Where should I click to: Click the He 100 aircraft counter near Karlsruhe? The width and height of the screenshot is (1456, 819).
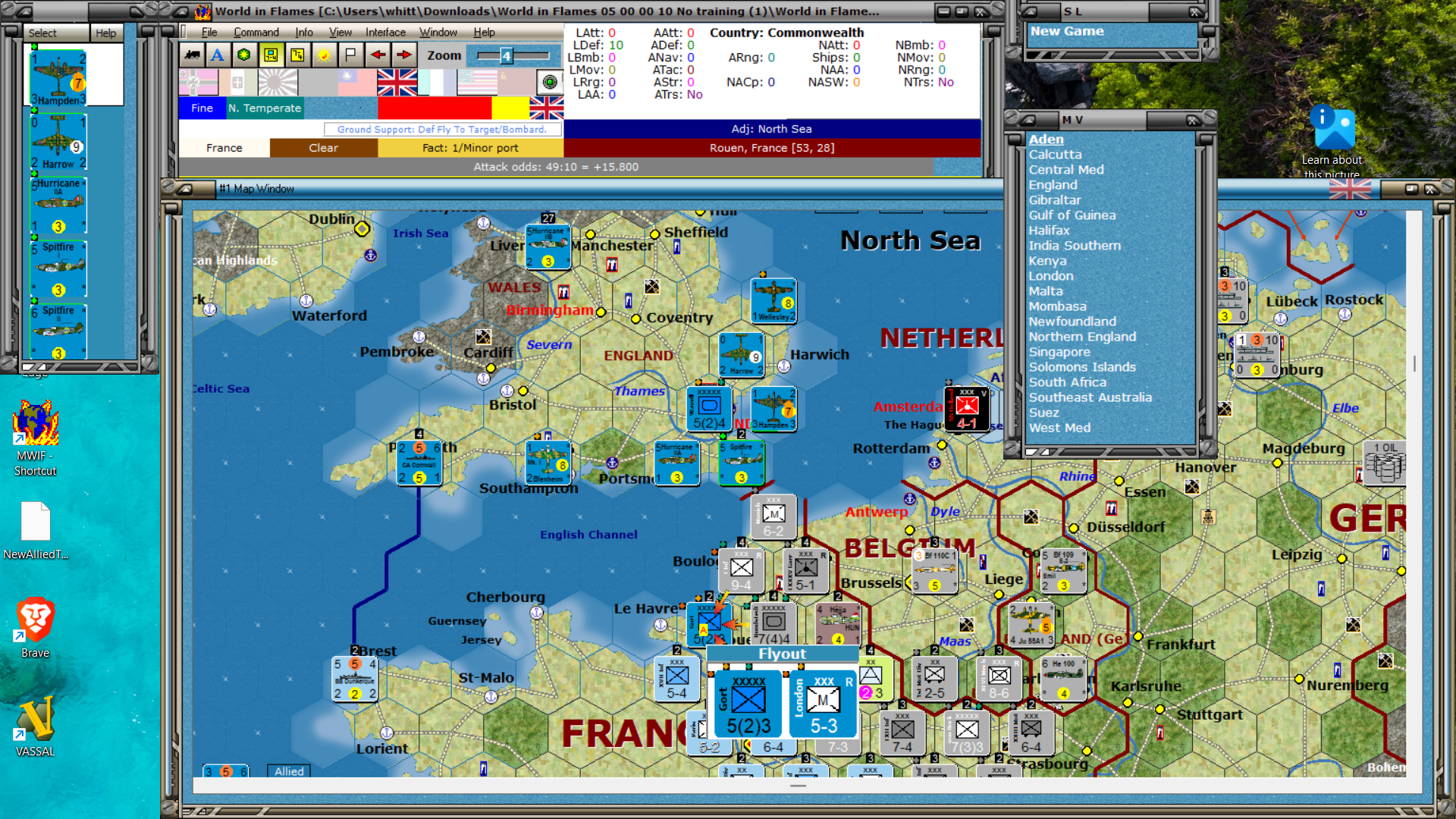tap(1064, 679)
